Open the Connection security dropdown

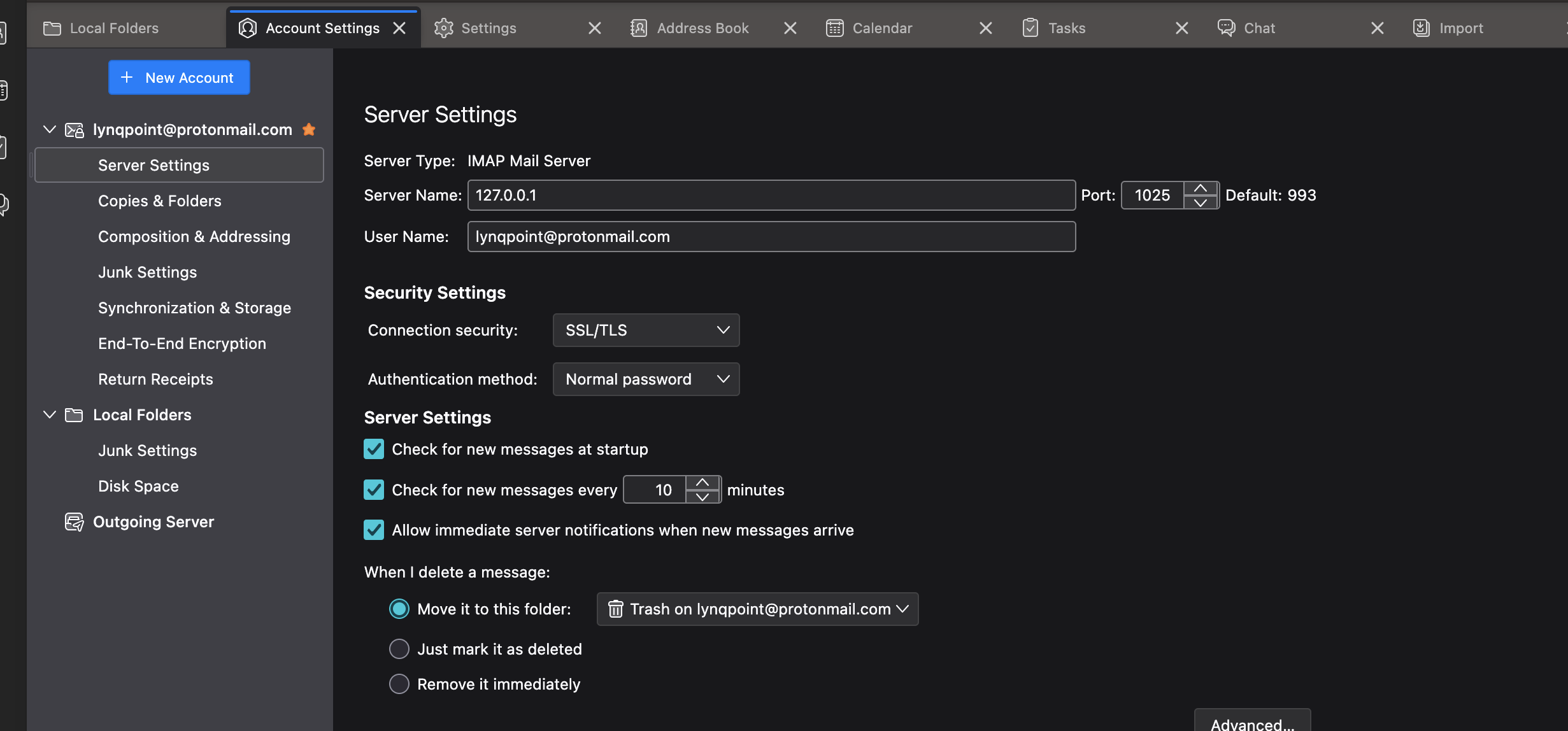[646, 330]
